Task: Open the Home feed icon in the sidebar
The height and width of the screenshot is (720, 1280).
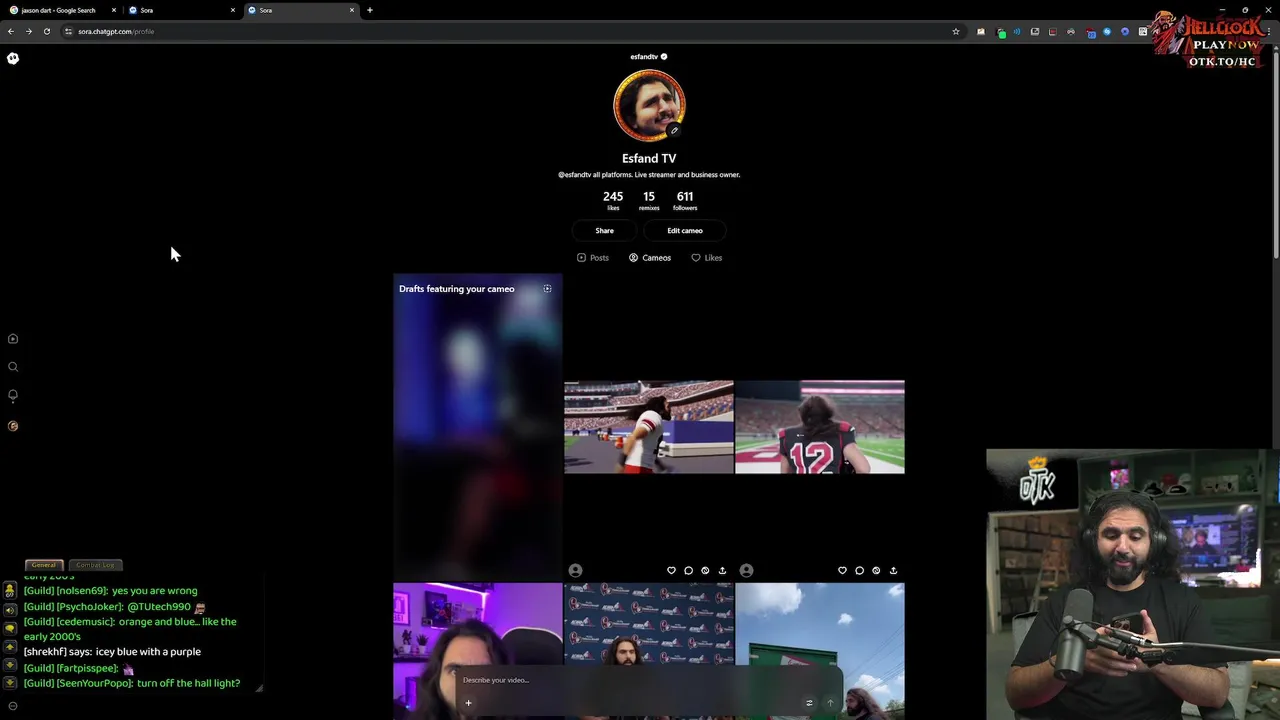Action: pos(13,339)
